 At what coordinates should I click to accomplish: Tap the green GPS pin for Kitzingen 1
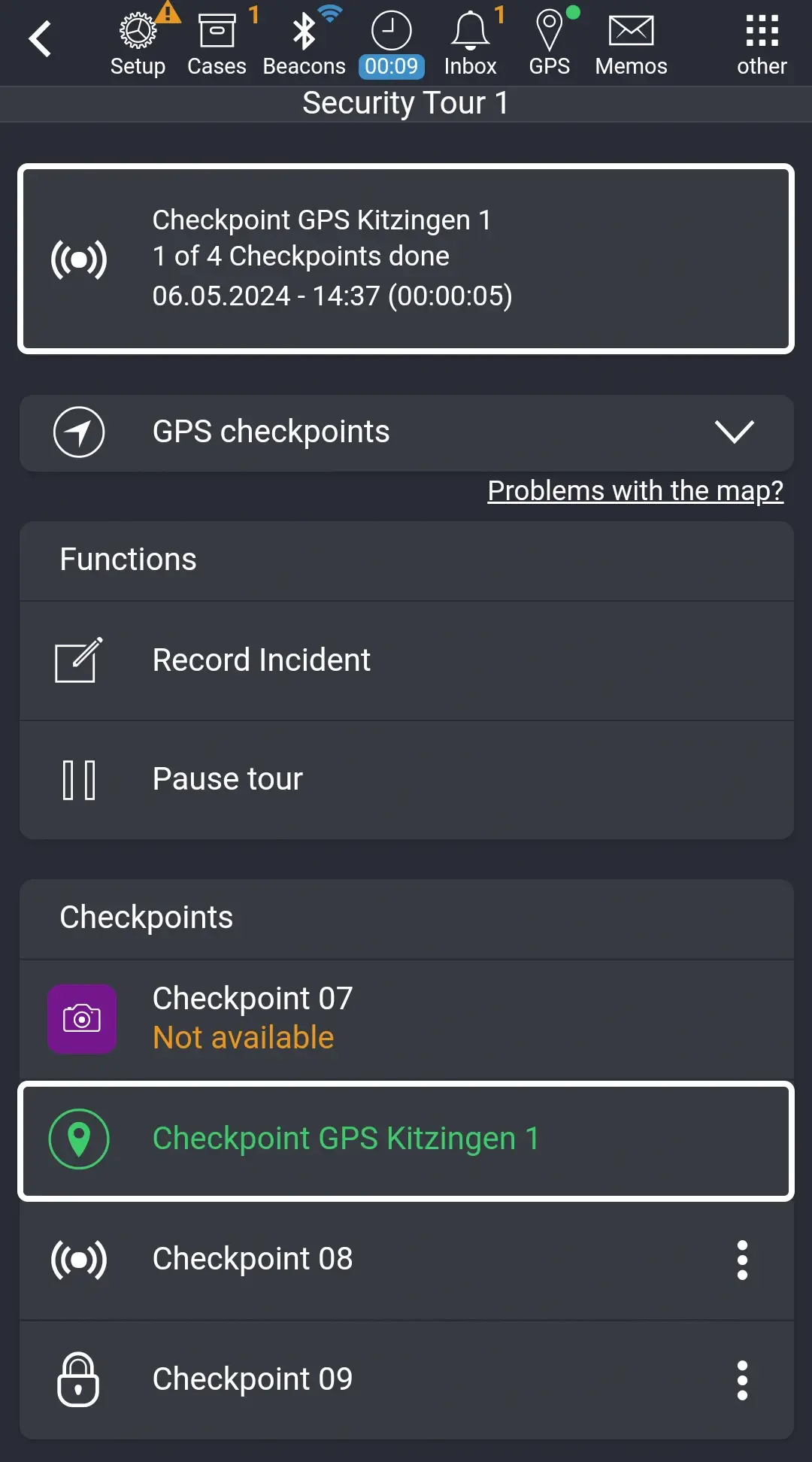coord(78,1140)
